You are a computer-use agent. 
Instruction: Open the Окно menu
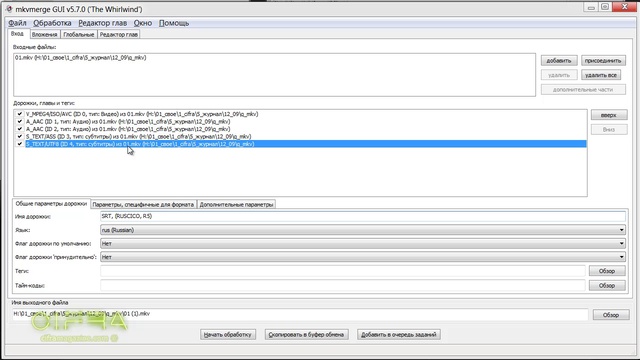click(143, 23)
